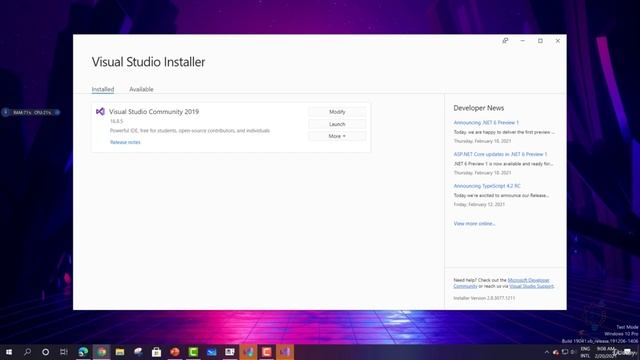Open taskbar Search magnifier
640x360 pixels.
pos(27,352)
